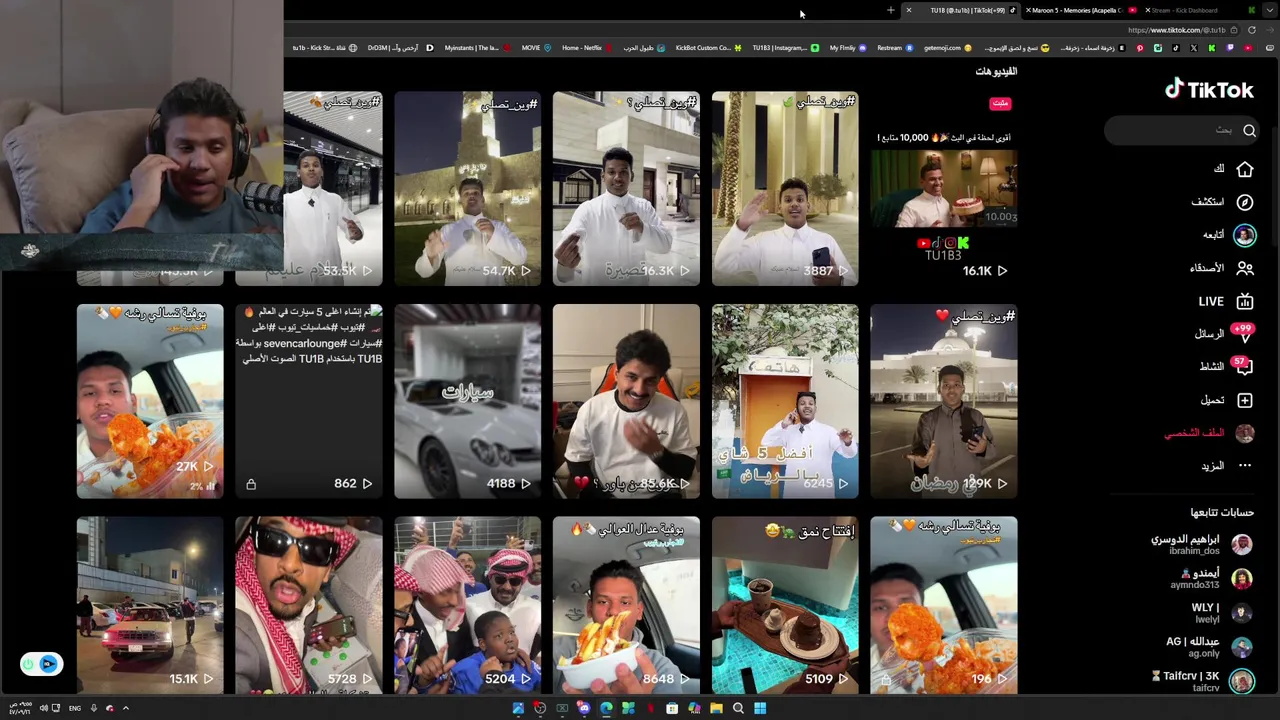1280x720 pixels.
Task: Open followed account taifcrv
Action: point(1203,681)
